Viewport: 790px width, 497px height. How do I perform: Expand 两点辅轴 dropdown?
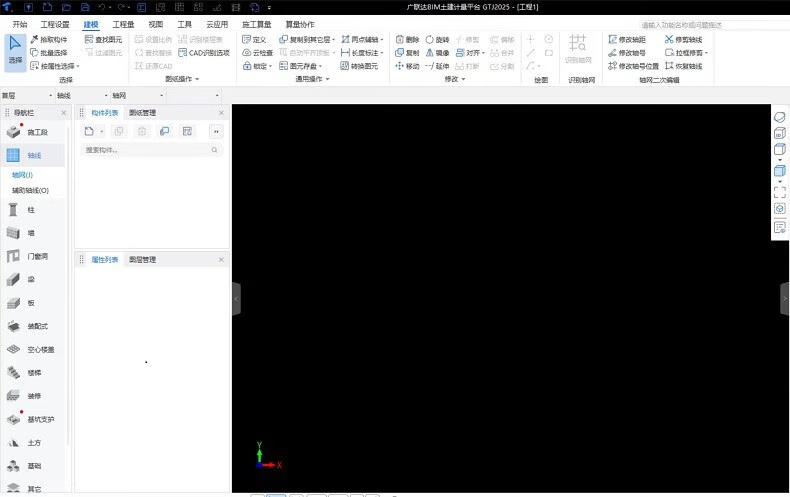click(x=382, y=39)
